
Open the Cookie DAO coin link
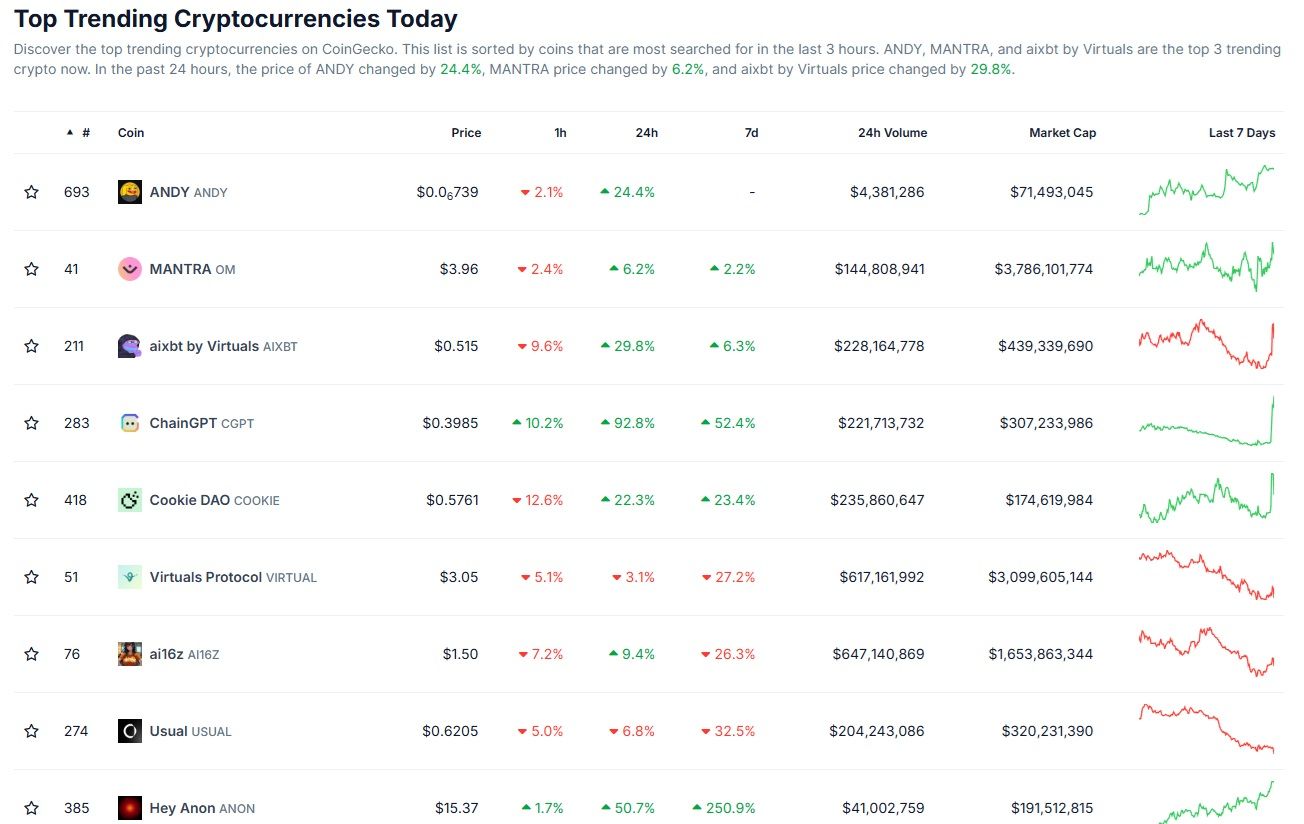tap(190, 500)
